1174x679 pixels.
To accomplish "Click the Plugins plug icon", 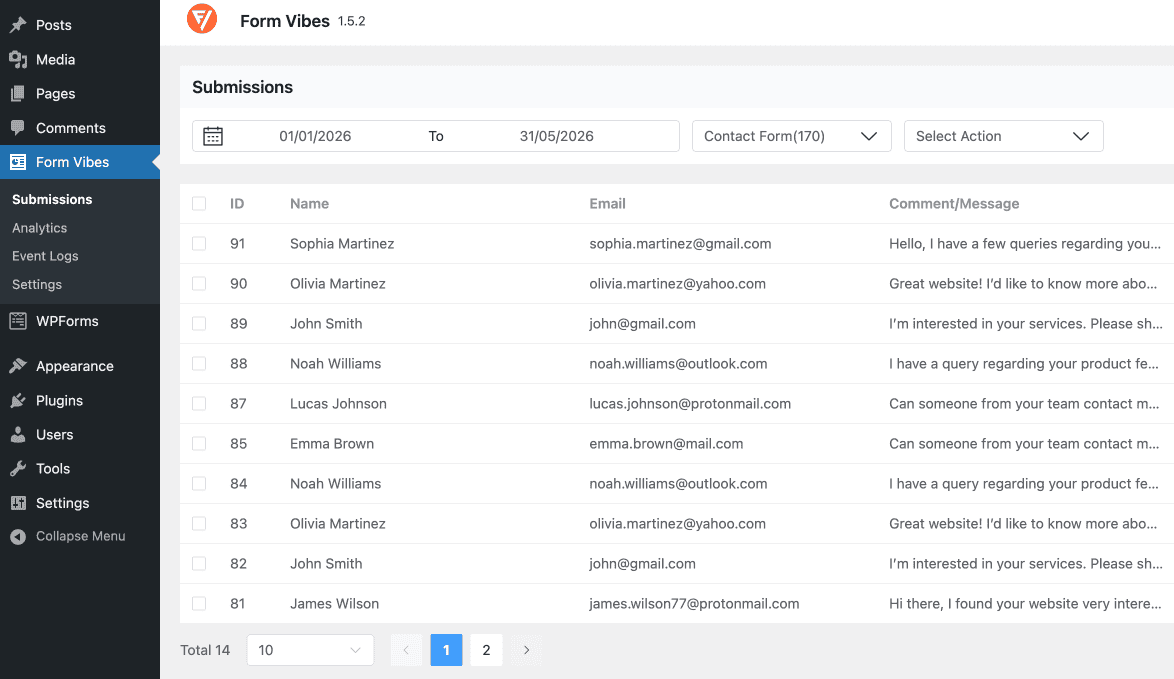I will pyautogui.click(x=18, y=401).
